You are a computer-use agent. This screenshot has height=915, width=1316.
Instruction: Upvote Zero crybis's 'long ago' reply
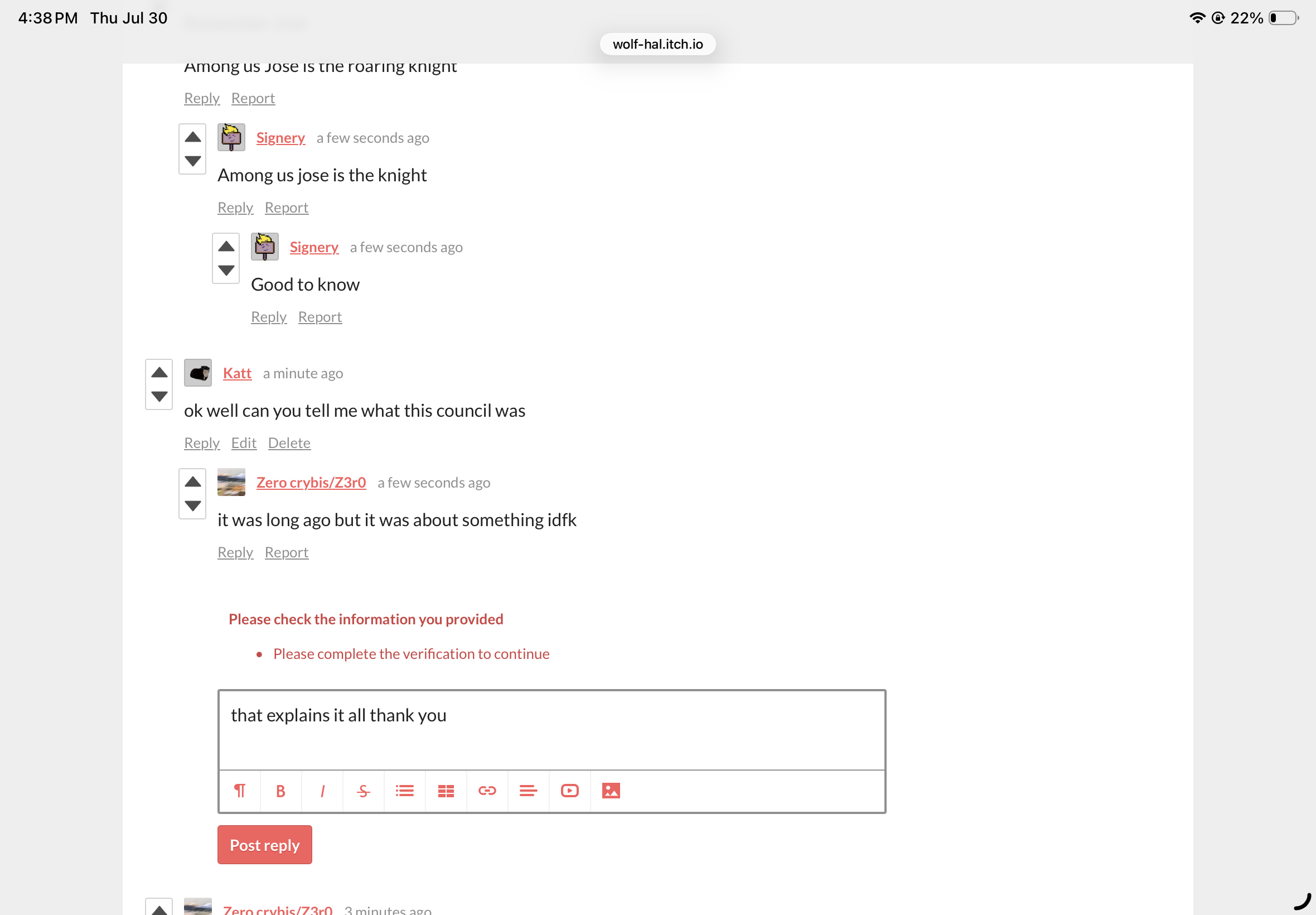[x=192, y=481]
